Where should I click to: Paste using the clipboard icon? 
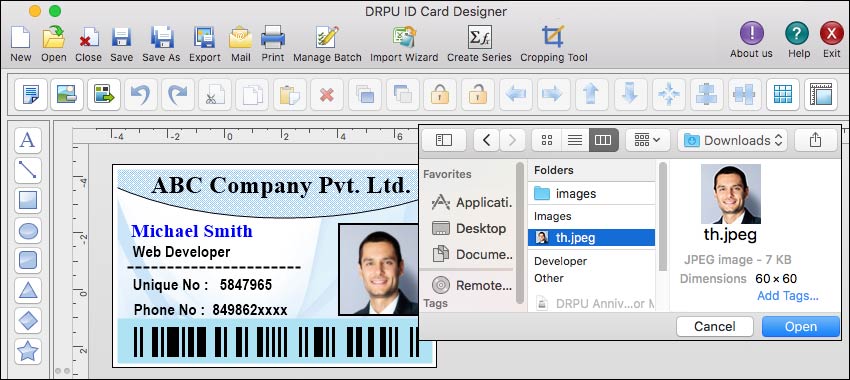pyautogui.click(x=290, y=94)
